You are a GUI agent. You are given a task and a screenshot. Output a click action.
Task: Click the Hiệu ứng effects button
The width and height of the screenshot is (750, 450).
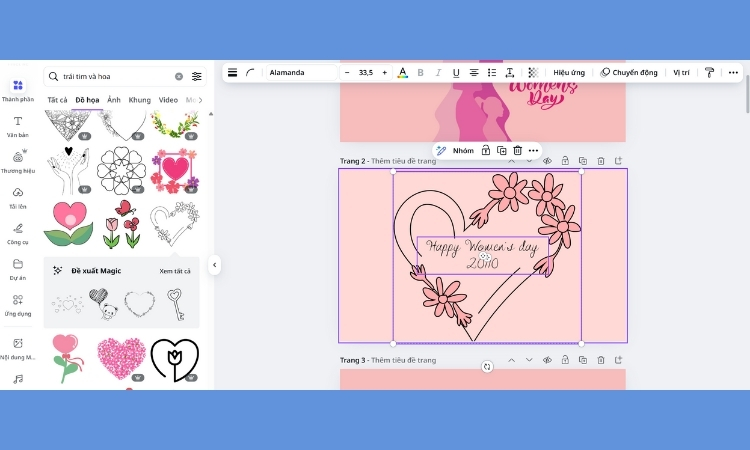point(569,73)
